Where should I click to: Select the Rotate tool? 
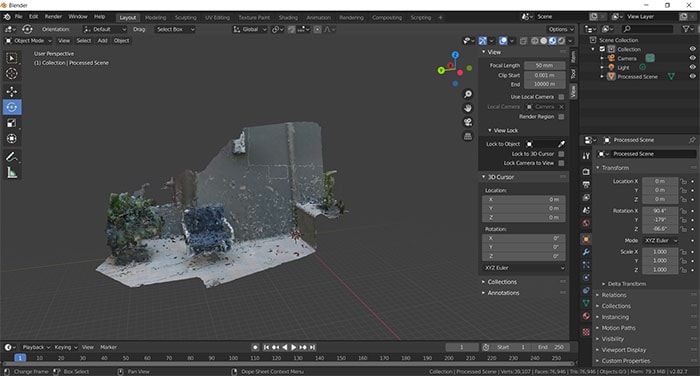click(12, 107)
